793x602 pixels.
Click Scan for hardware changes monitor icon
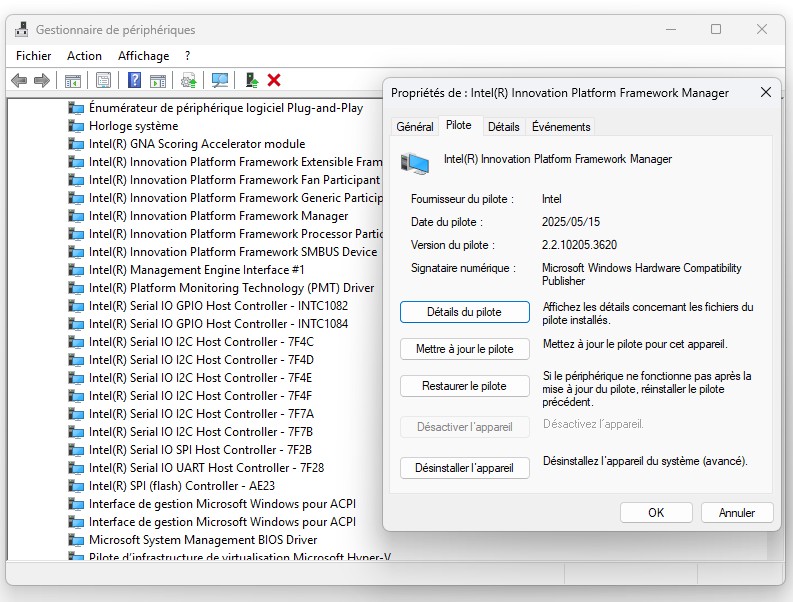[x=220, y=80]
